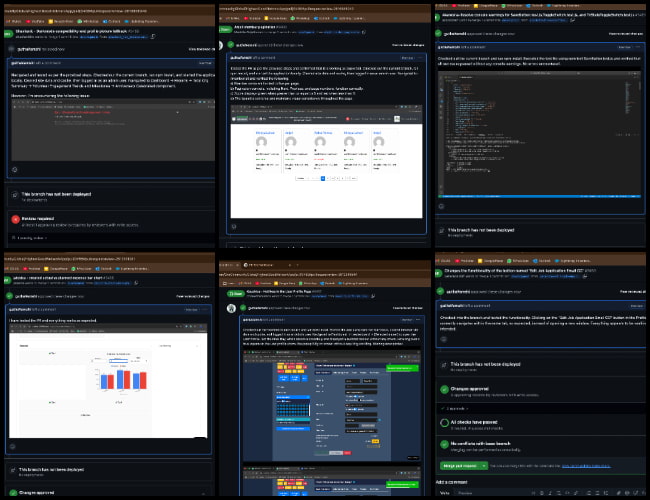Click the green Merge pull request button
The height and width of the screenshot is (500, 650).
tap(460, 466)
